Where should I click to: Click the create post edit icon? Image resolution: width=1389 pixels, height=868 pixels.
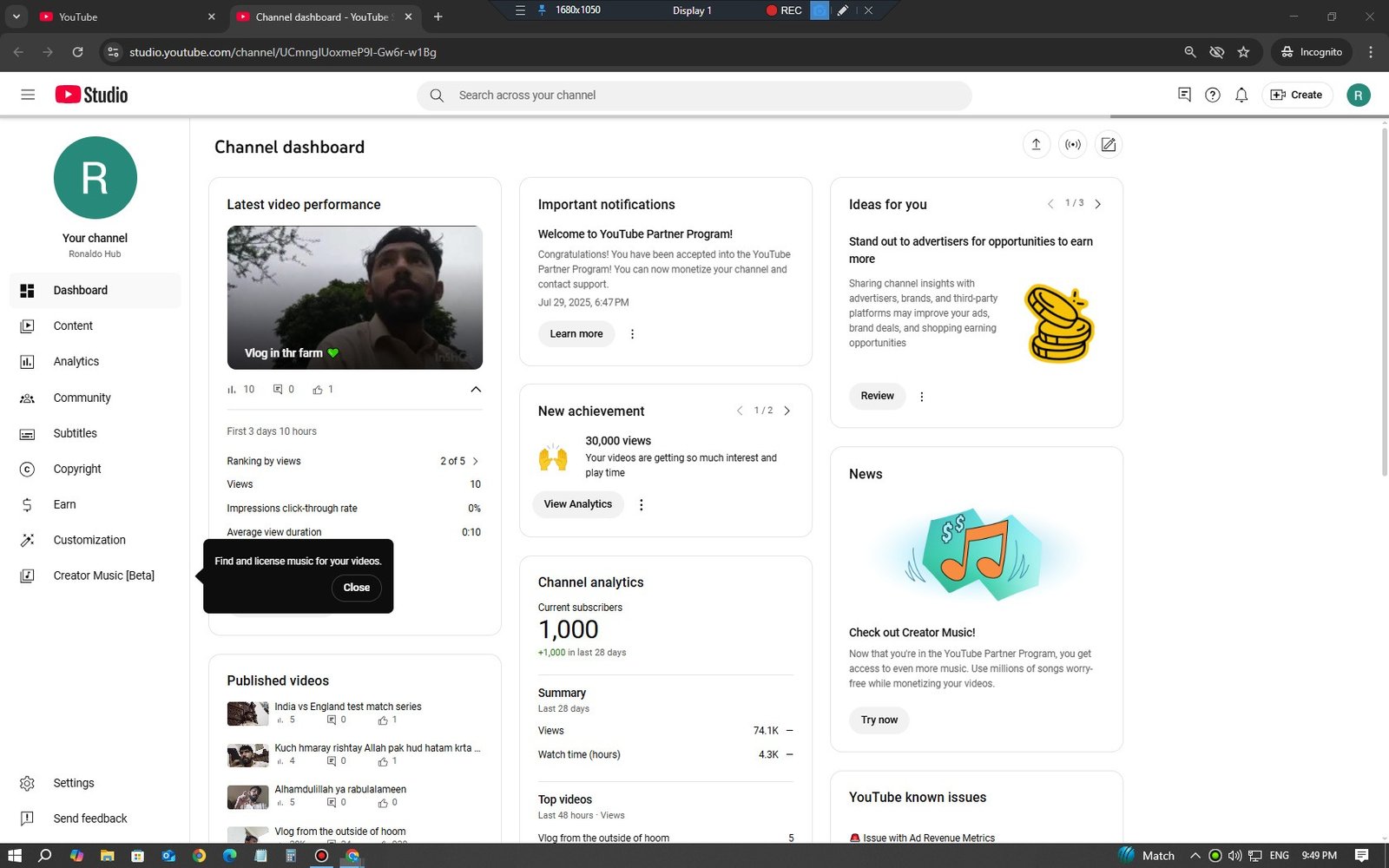pyautogui.click(x=1109, y=144)
